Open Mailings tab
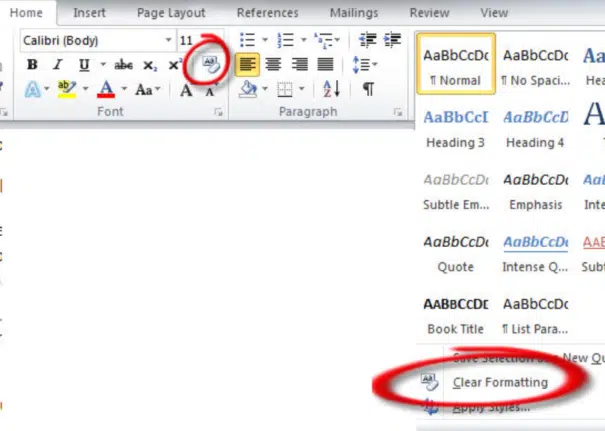 [354, 13]
